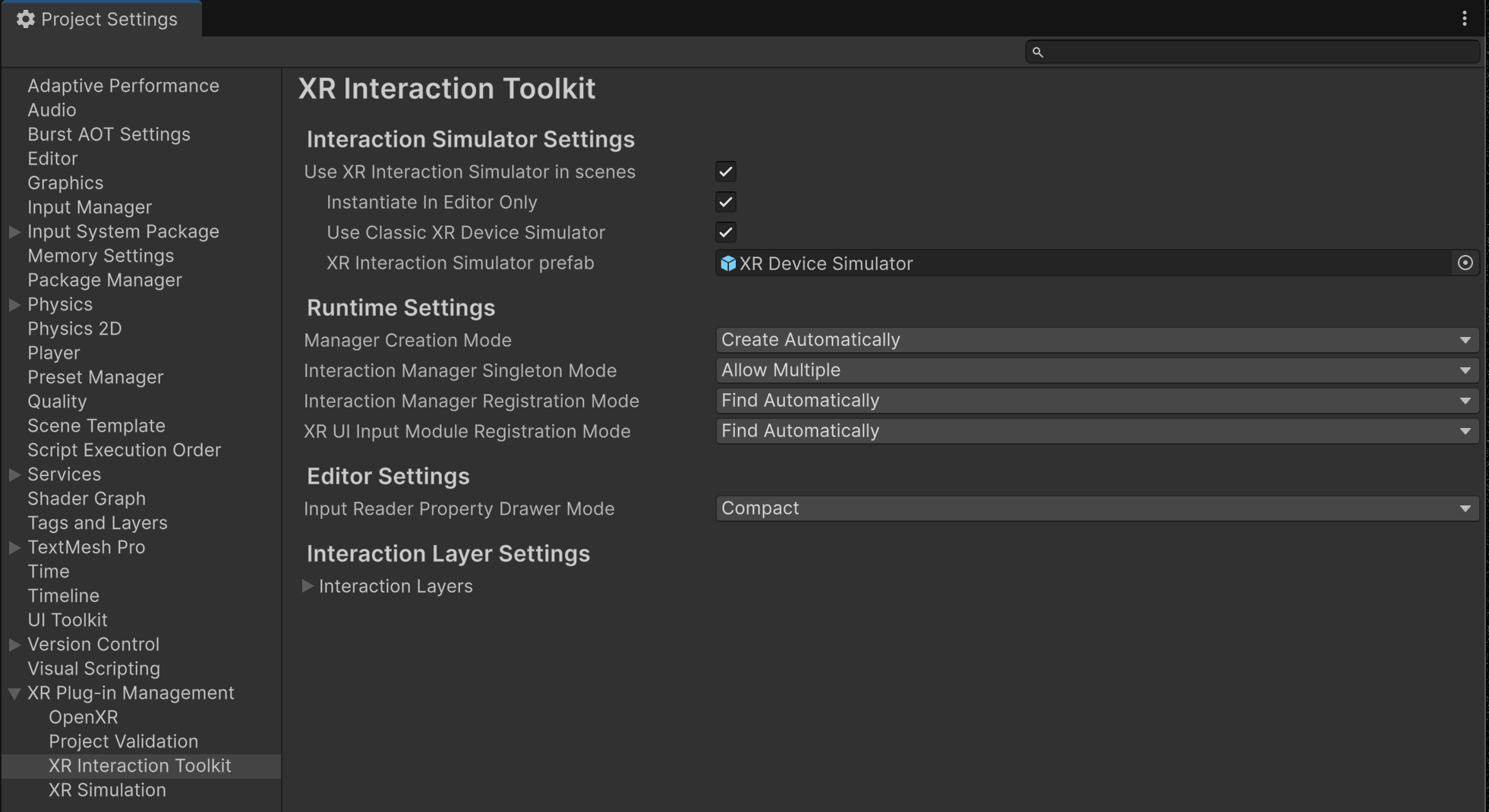Select Services settings label
This screenshot has height=812, width=1489.
[64, 474]
